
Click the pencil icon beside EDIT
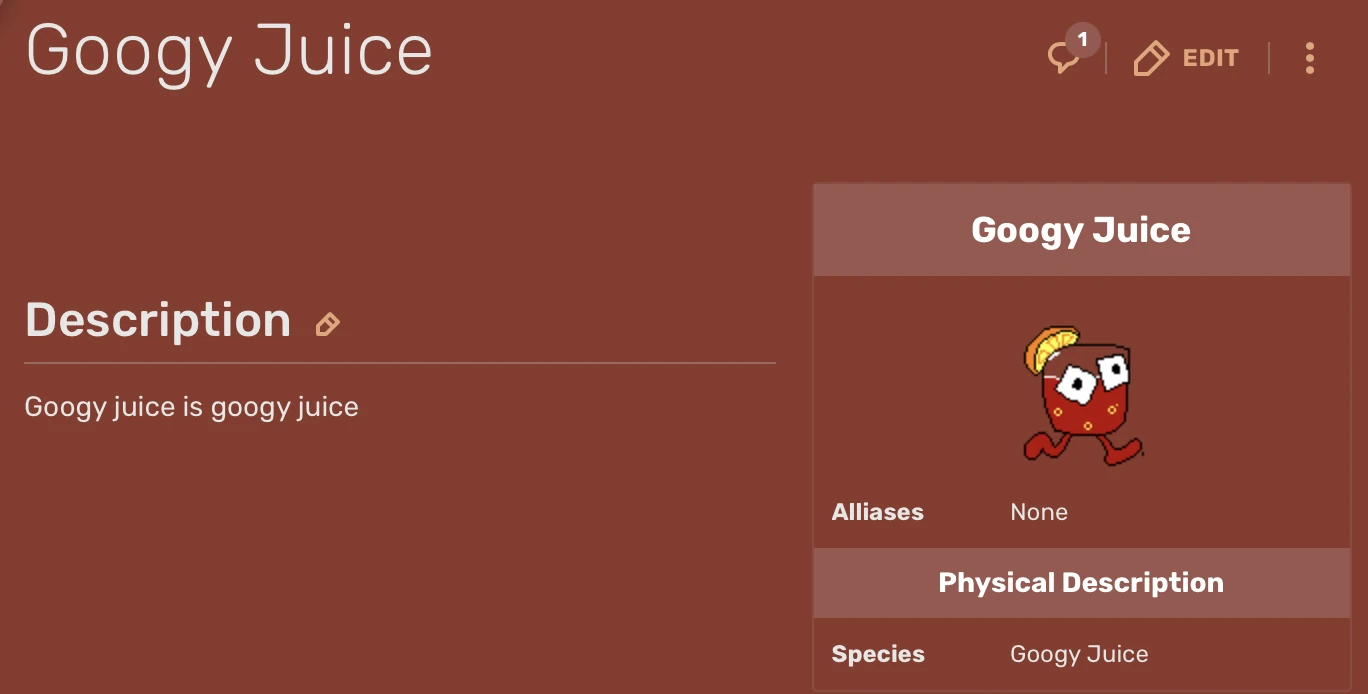pyautogui.click(x=1150, y=58)
